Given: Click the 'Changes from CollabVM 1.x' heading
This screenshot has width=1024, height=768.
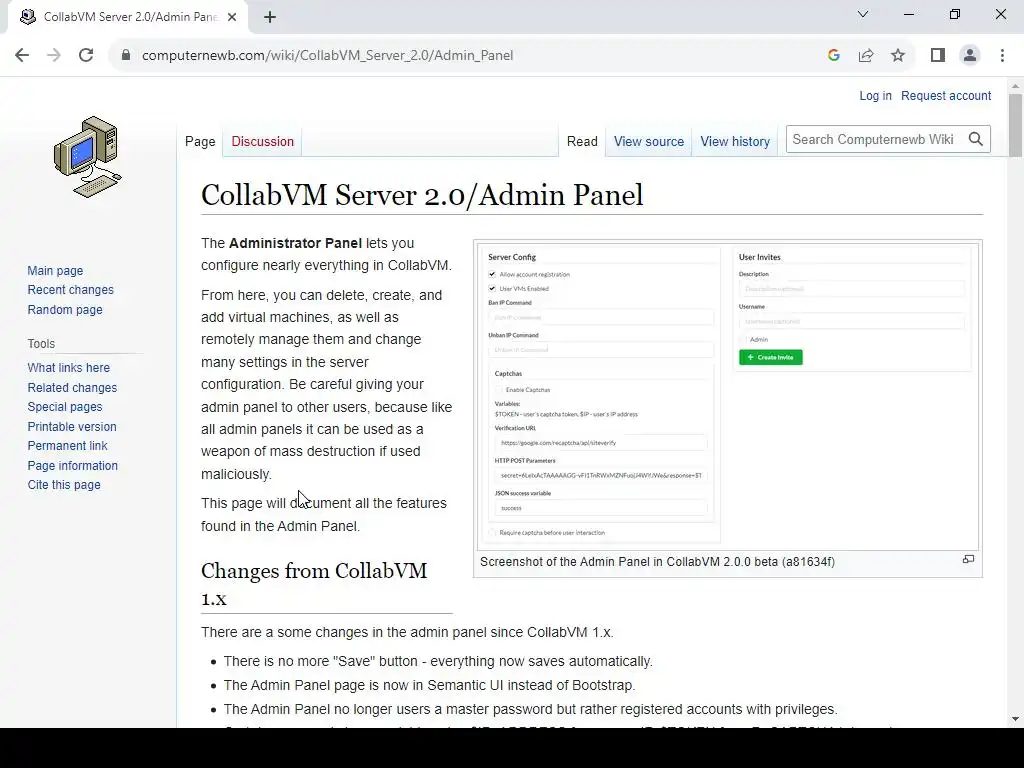Looking at the screenshot, I should coord(313,584).
